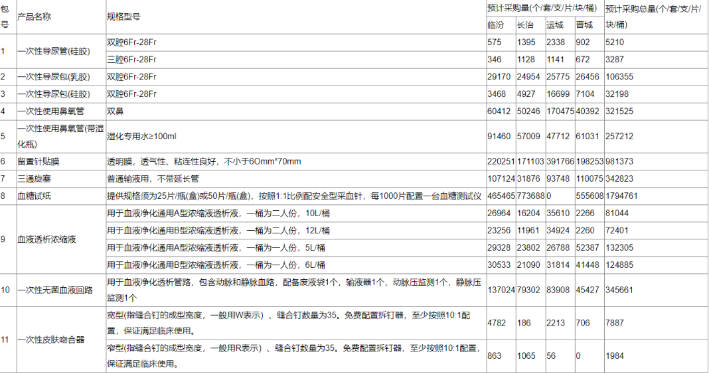
Task: Click the 一次性导尿管(硅胶) product cell
Action: point(54,51)
